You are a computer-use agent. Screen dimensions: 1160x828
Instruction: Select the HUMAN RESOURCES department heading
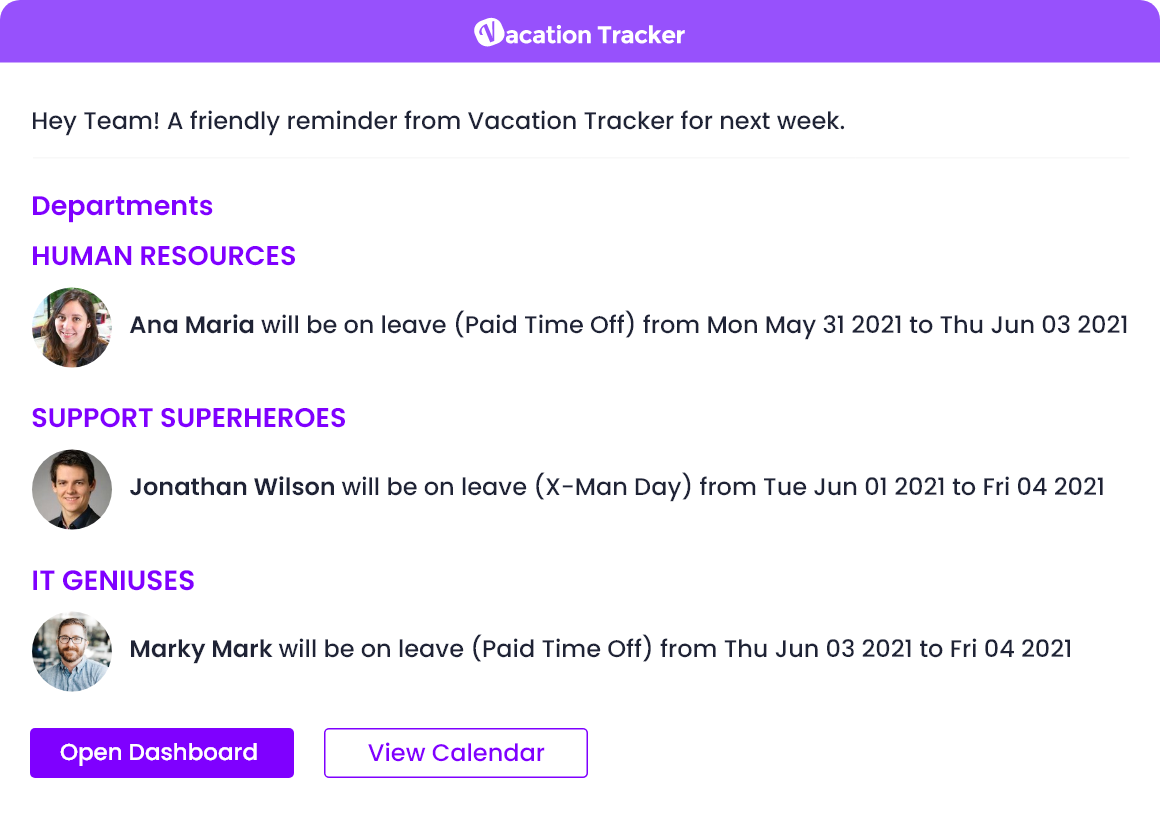click(x=163, y=256)
